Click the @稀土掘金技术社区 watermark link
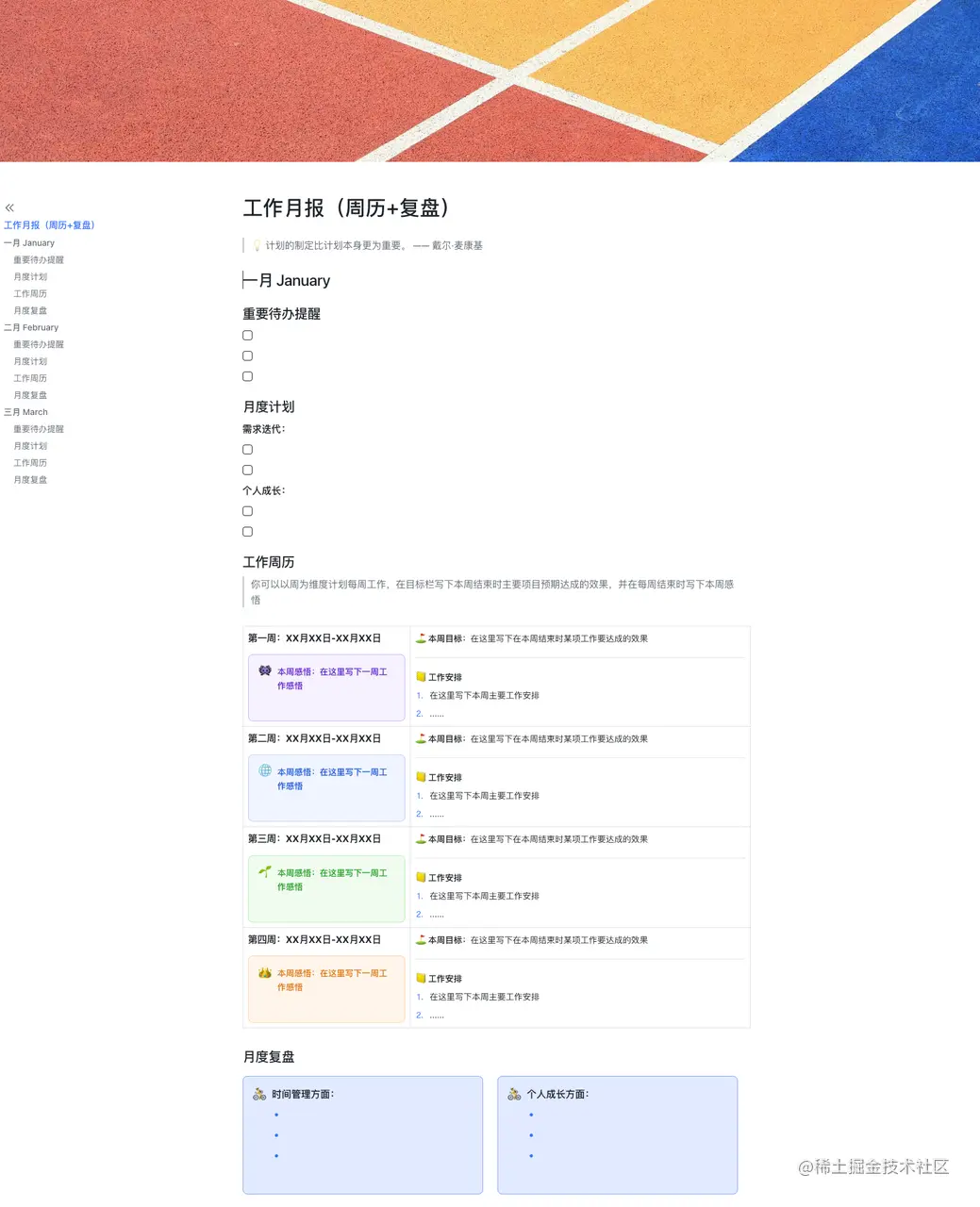The image size is (980, 1207). (x=873, y=1167)
